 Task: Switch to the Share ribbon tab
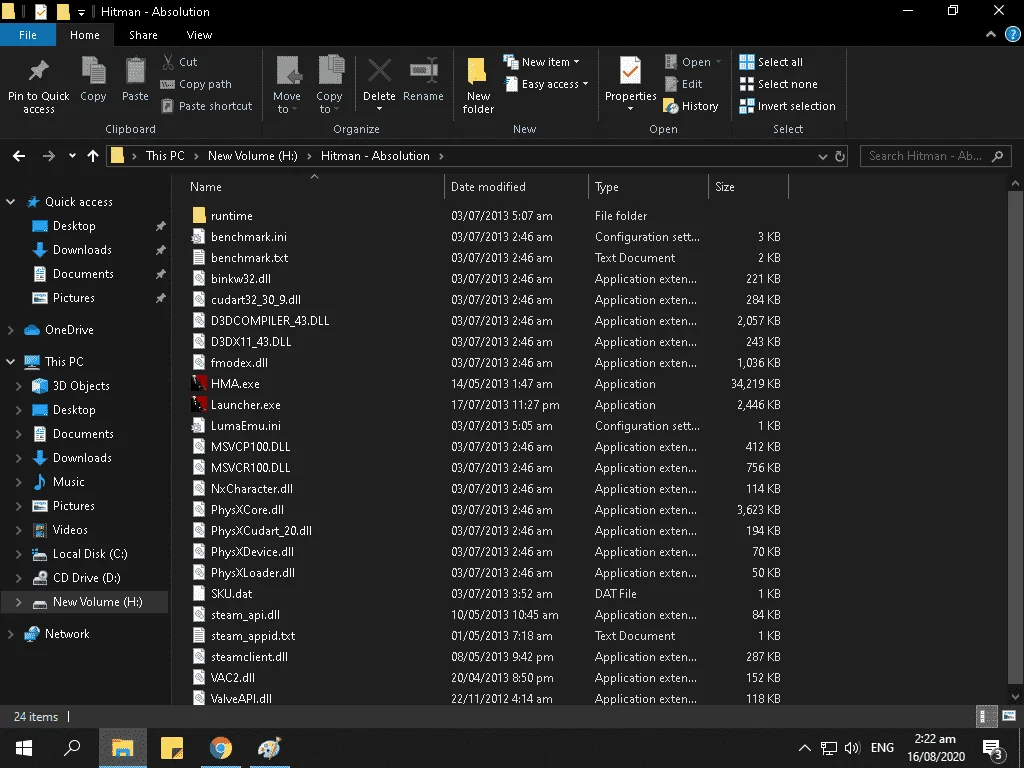143,35
